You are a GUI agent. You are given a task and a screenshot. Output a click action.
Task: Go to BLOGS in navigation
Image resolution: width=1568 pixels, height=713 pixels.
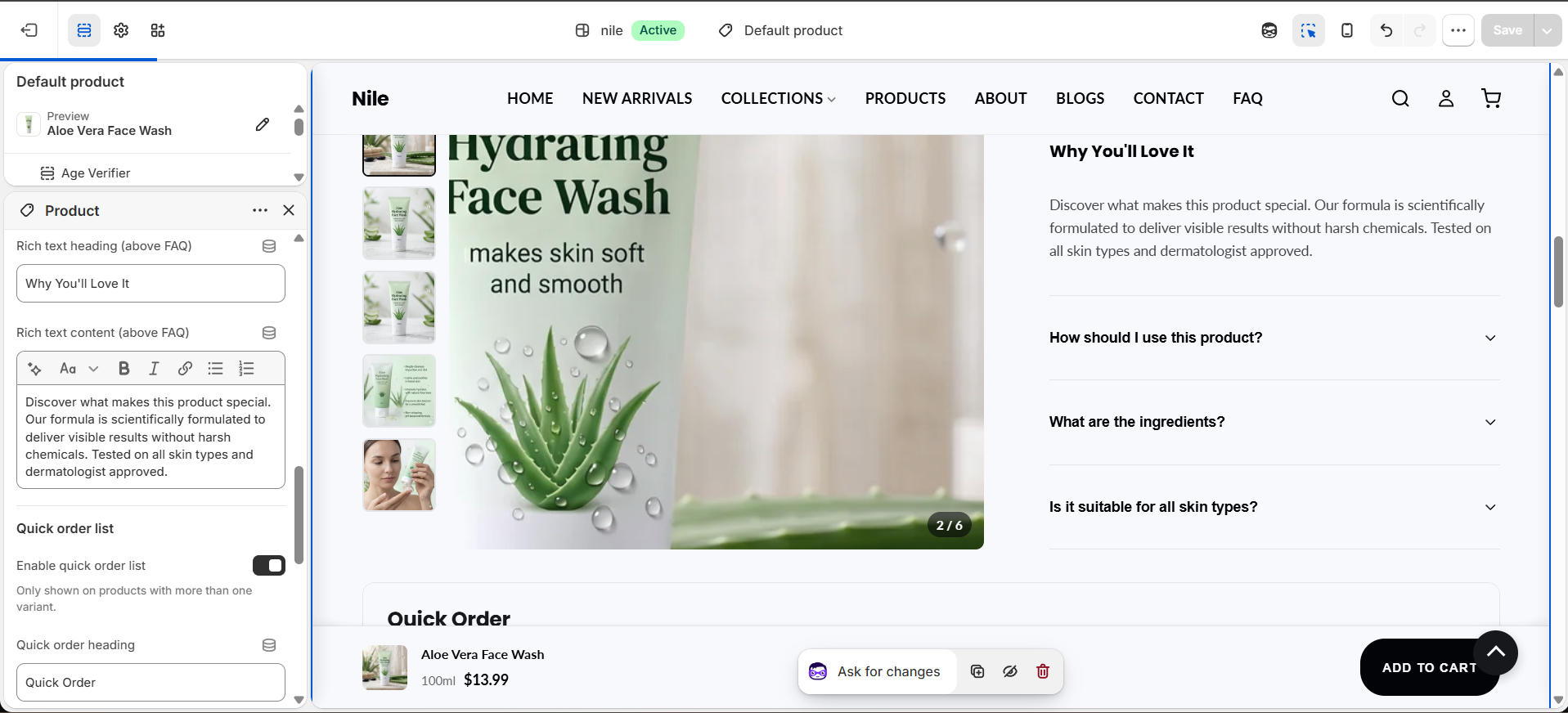tap(1080, 99)
